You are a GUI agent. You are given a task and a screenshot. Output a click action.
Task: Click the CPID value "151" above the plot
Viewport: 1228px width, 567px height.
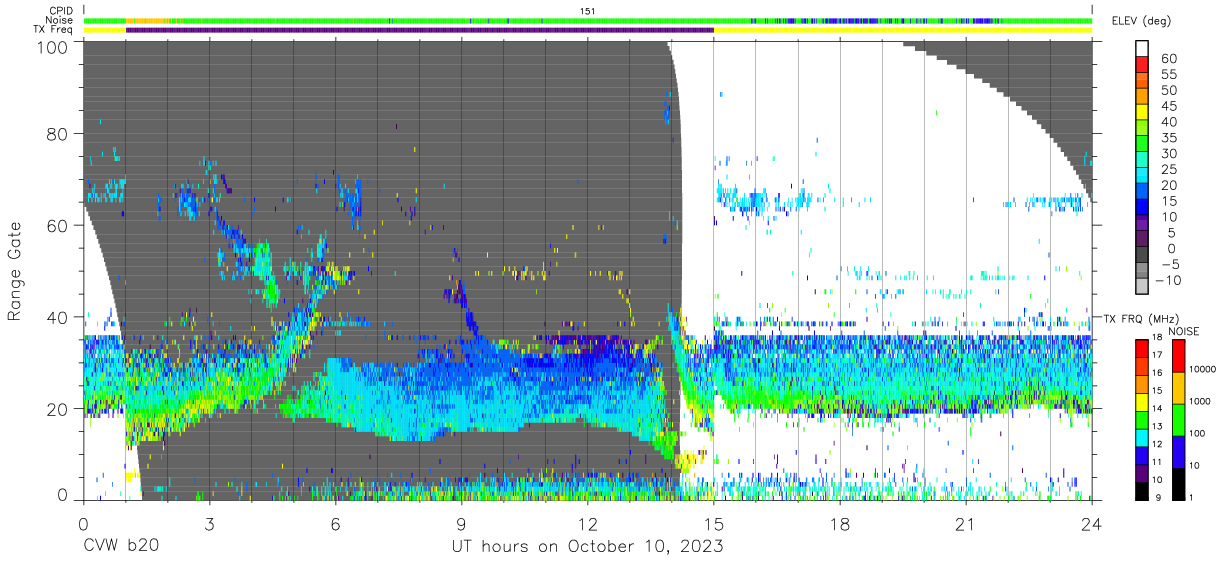coord(588,11)
